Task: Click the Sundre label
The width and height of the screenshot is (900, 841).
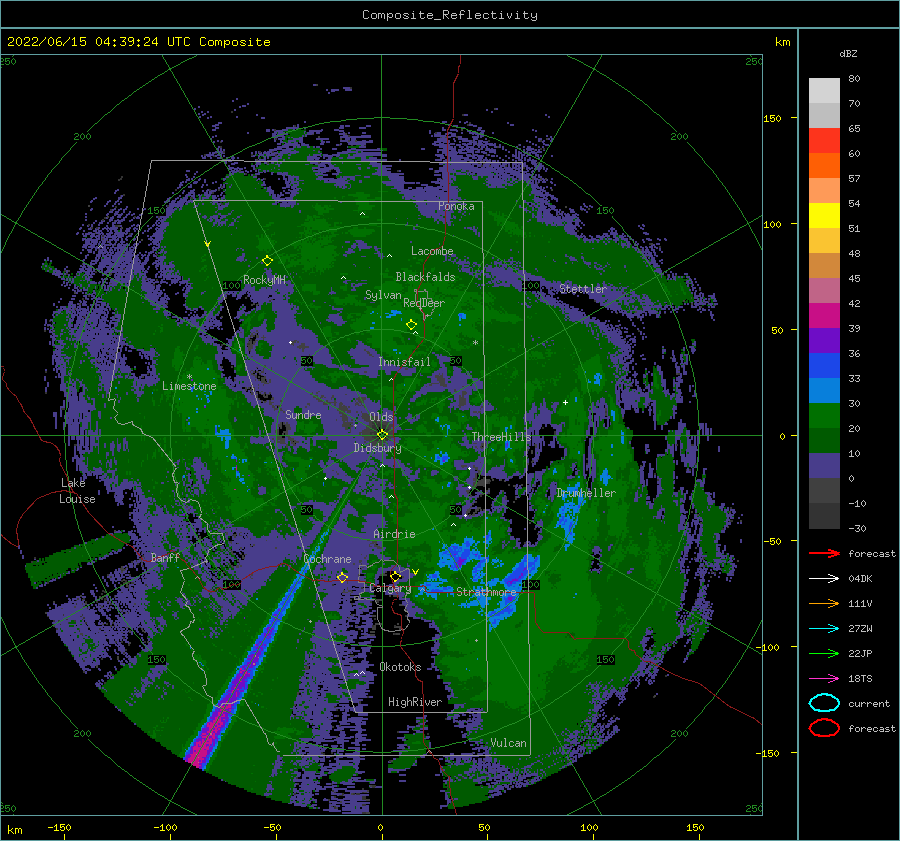Action: click(303, 414)
